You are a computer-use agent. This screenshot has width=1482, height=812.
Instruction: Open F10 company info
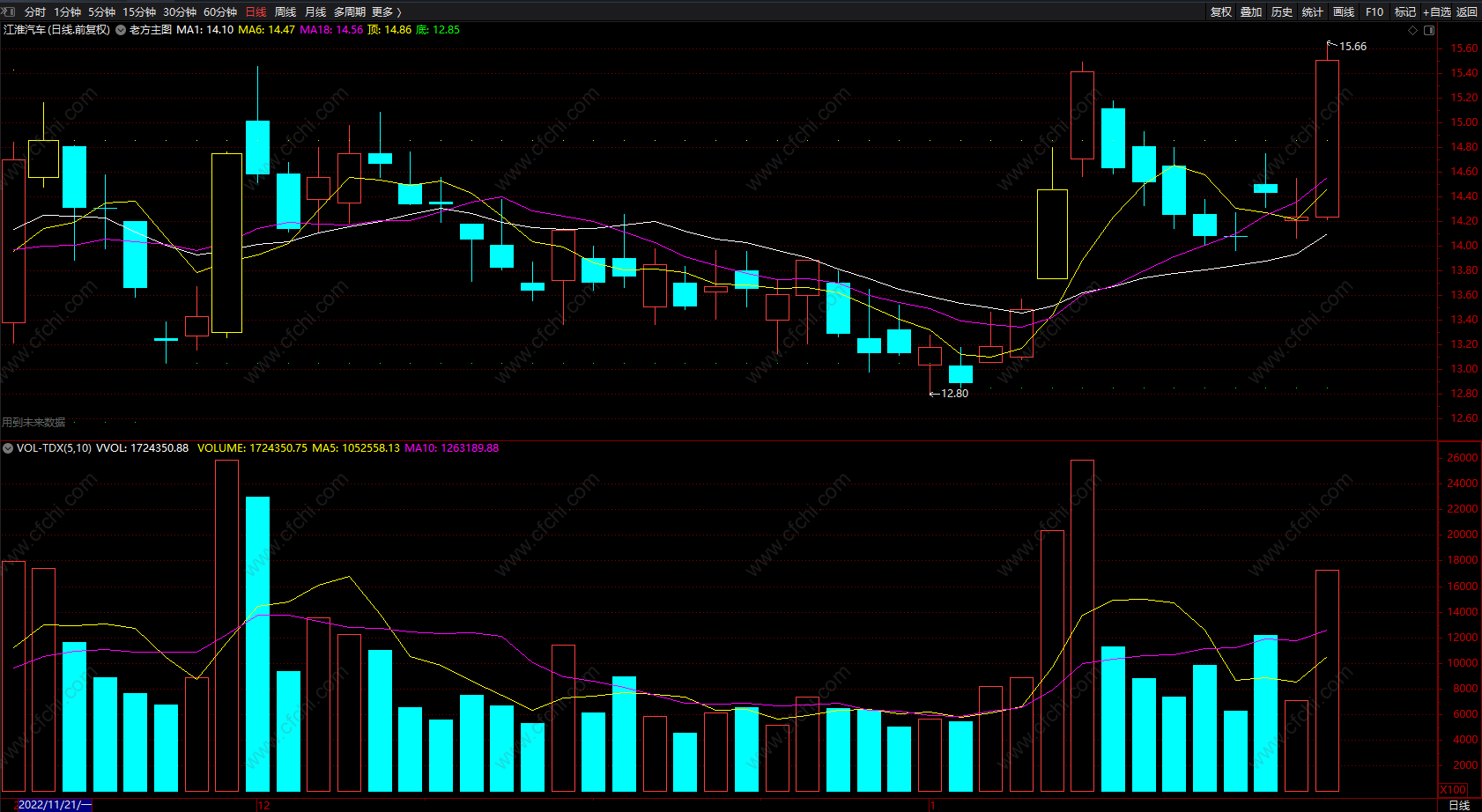point(1375,11)
